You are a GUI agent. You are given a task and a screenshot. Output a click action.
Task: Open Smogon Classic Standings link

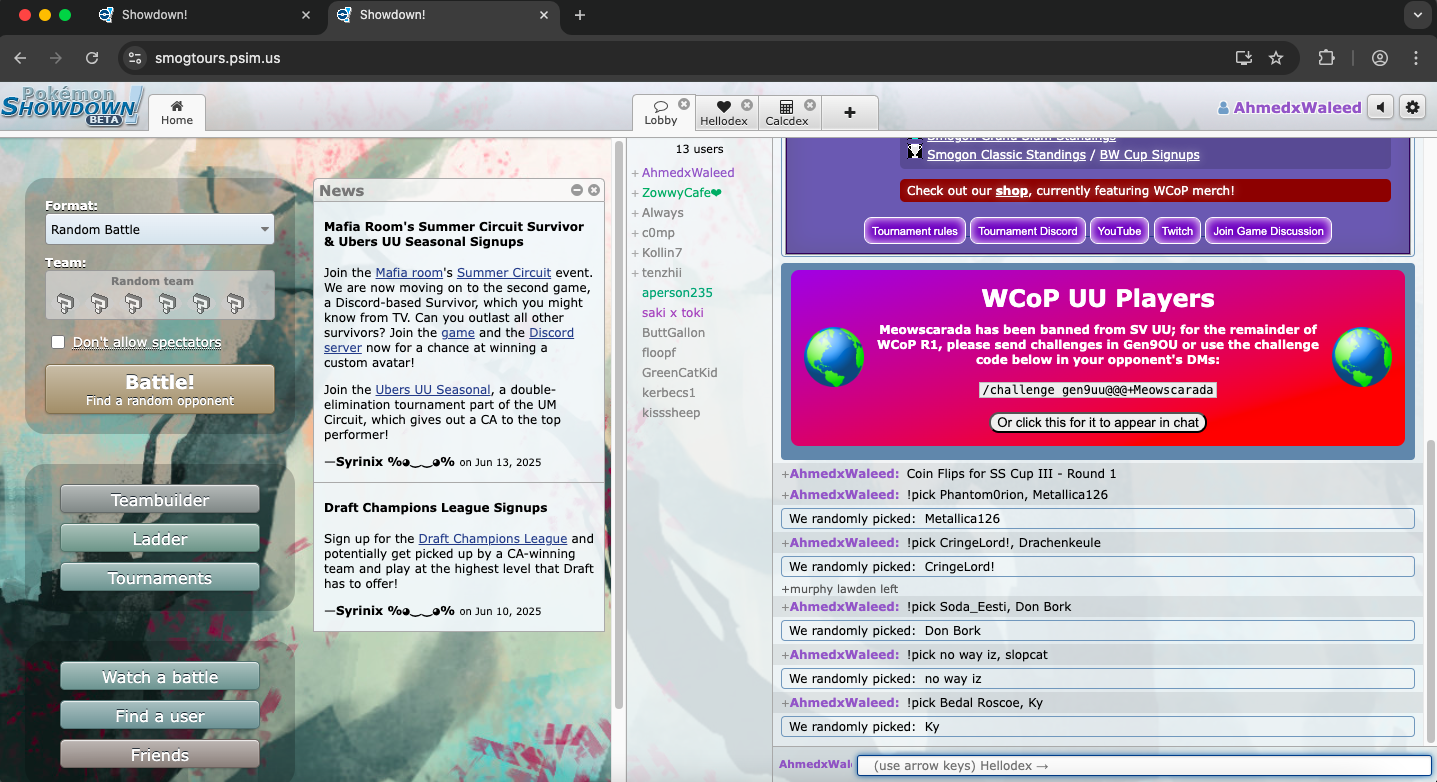(1006, 154)
